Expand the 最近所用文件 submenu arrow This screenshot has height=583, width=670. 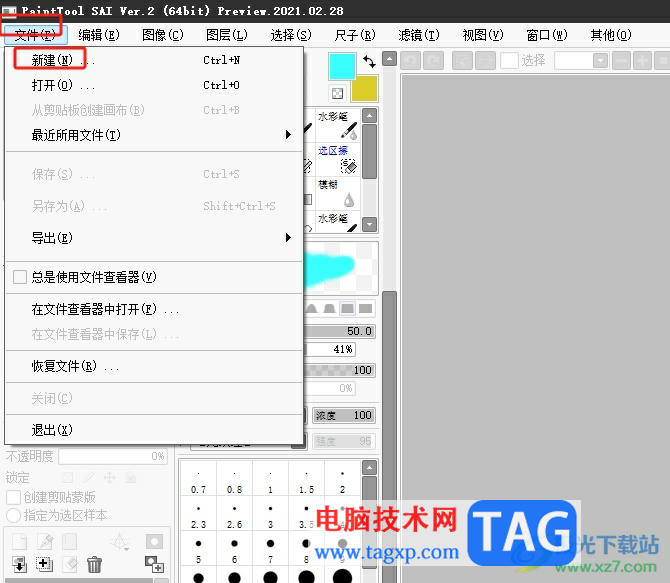click(288, 135)
